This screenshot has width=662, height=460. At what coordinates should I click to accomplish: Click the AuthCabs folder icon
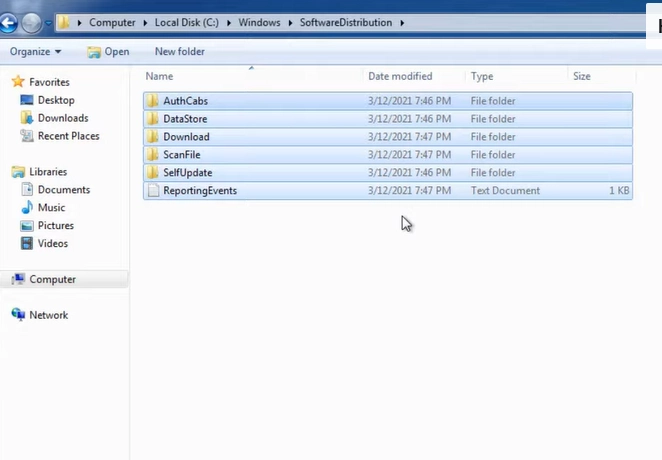coord(152,101)
